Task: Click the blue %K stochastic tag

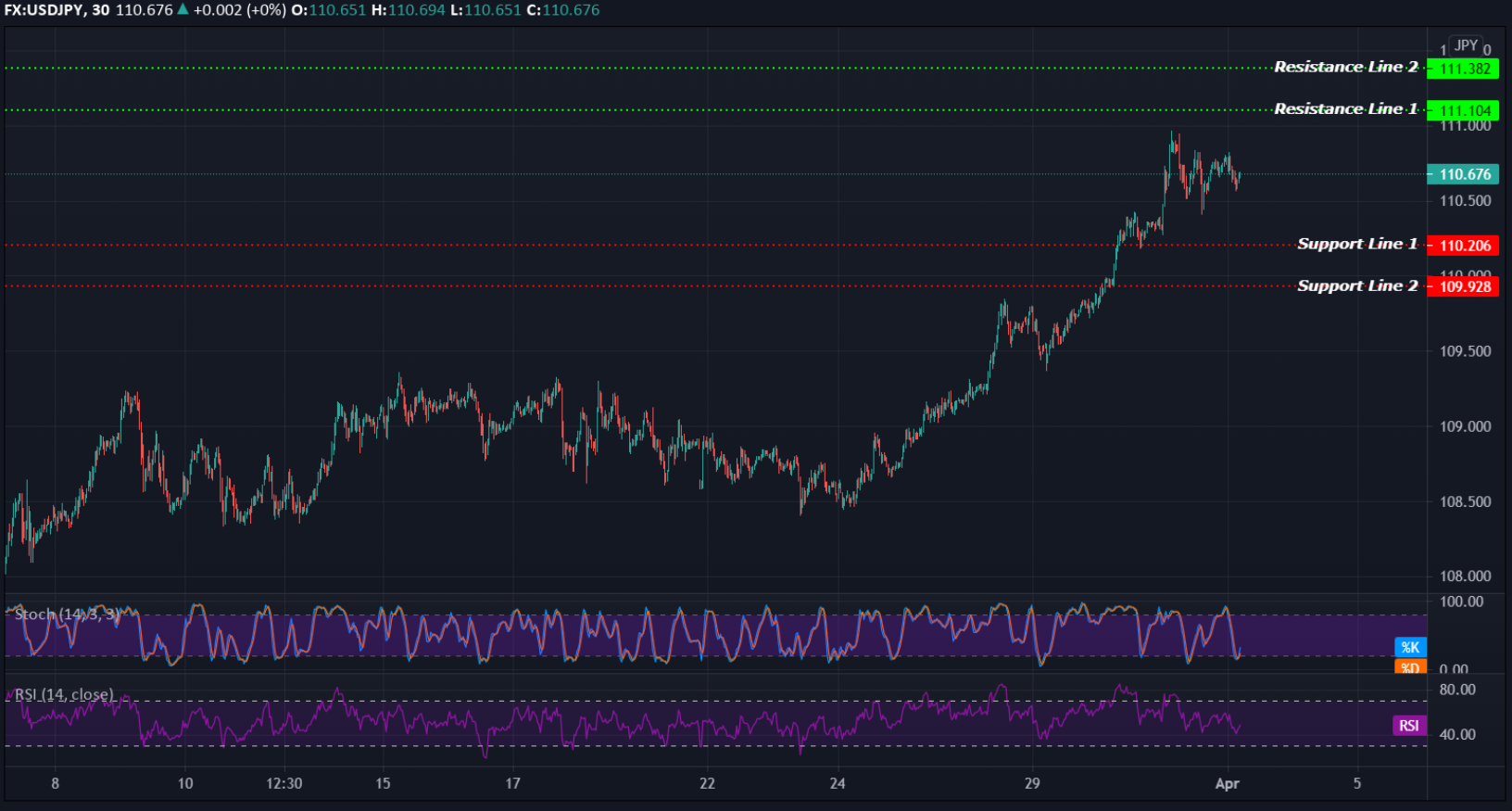Action: 1410,648
